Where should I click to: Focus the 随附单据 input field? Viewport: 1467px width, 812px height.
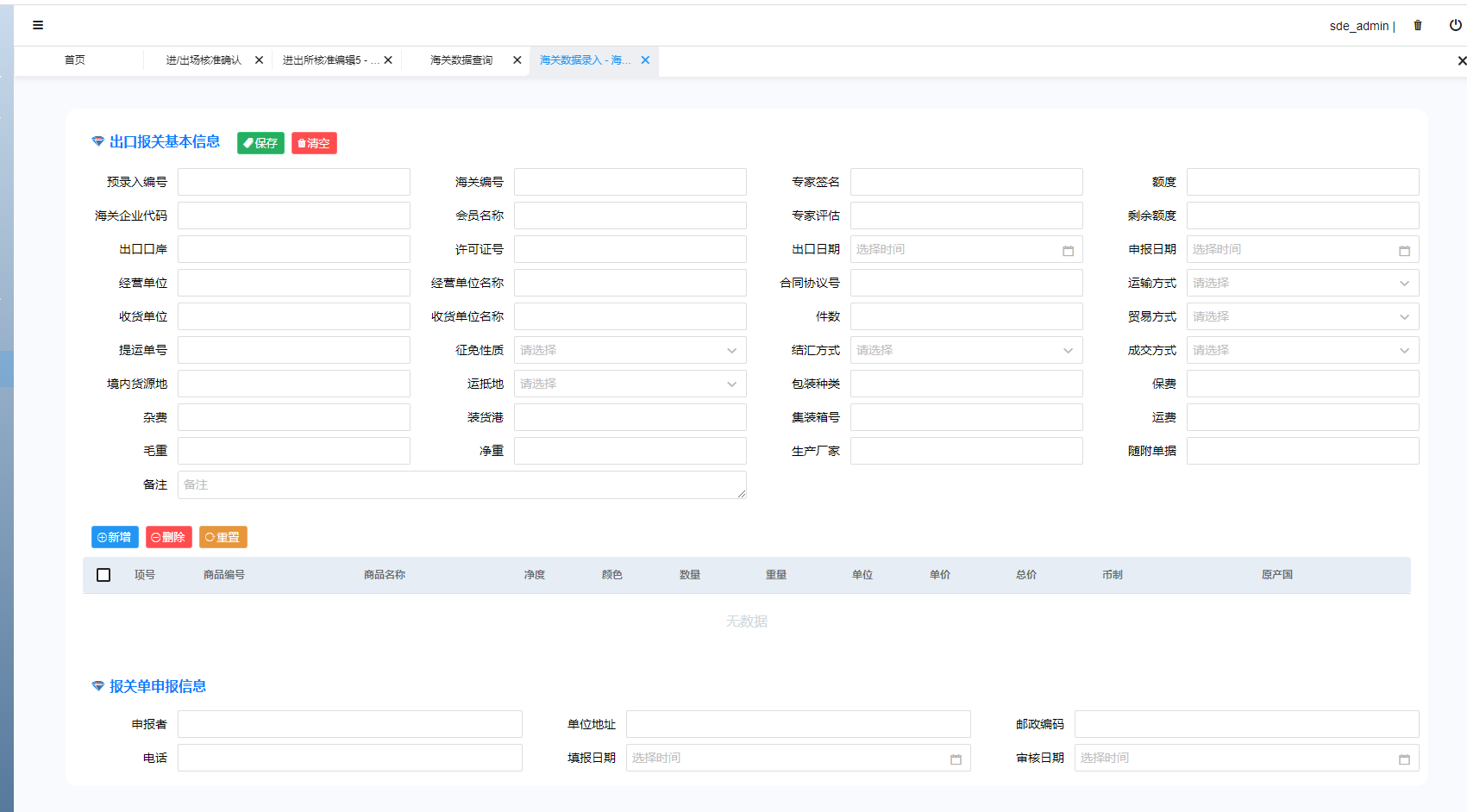pyautogui.click(x=1302, y=451)
